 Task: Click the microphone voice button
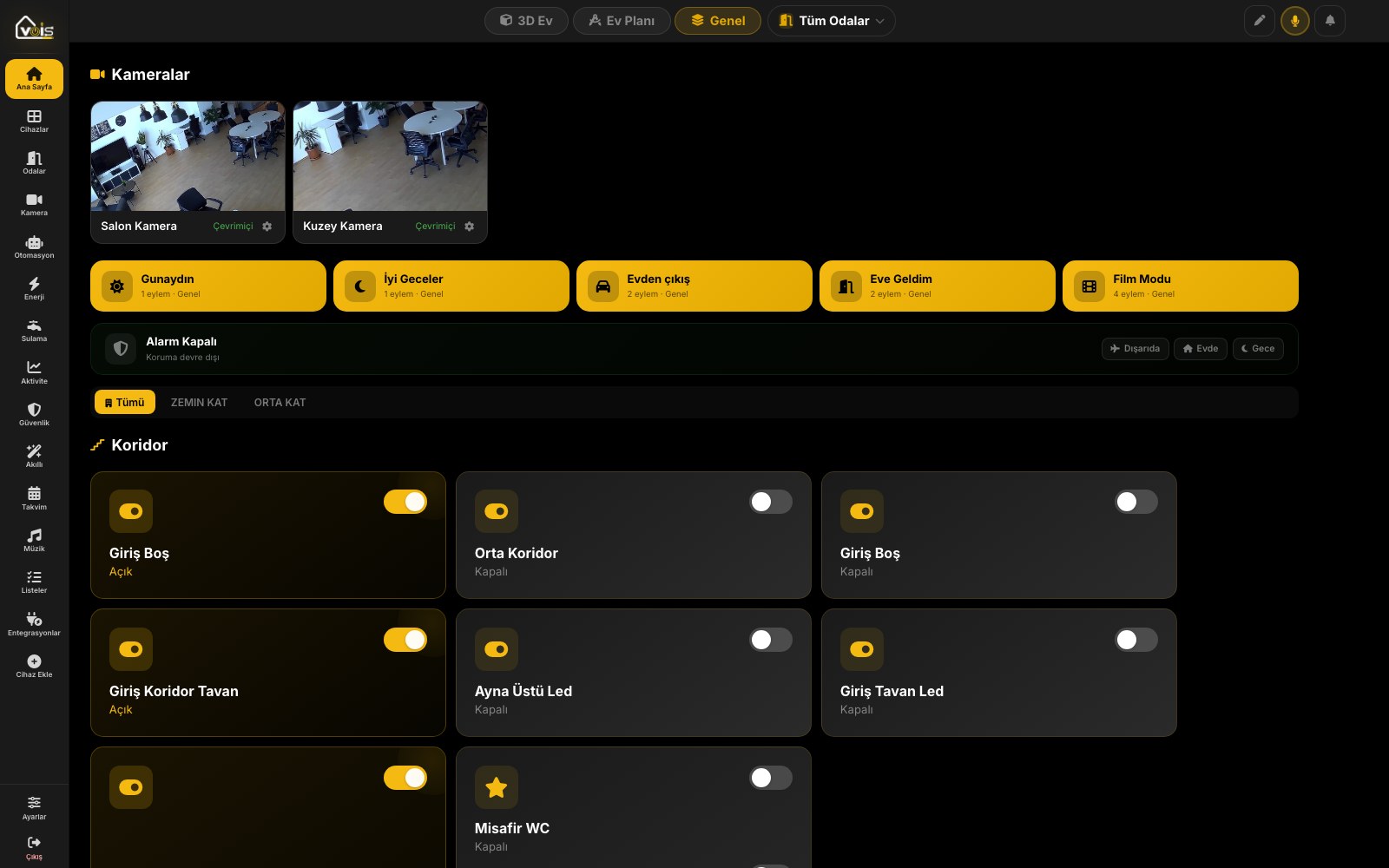pyautogui.click(x=1294, y=21)
